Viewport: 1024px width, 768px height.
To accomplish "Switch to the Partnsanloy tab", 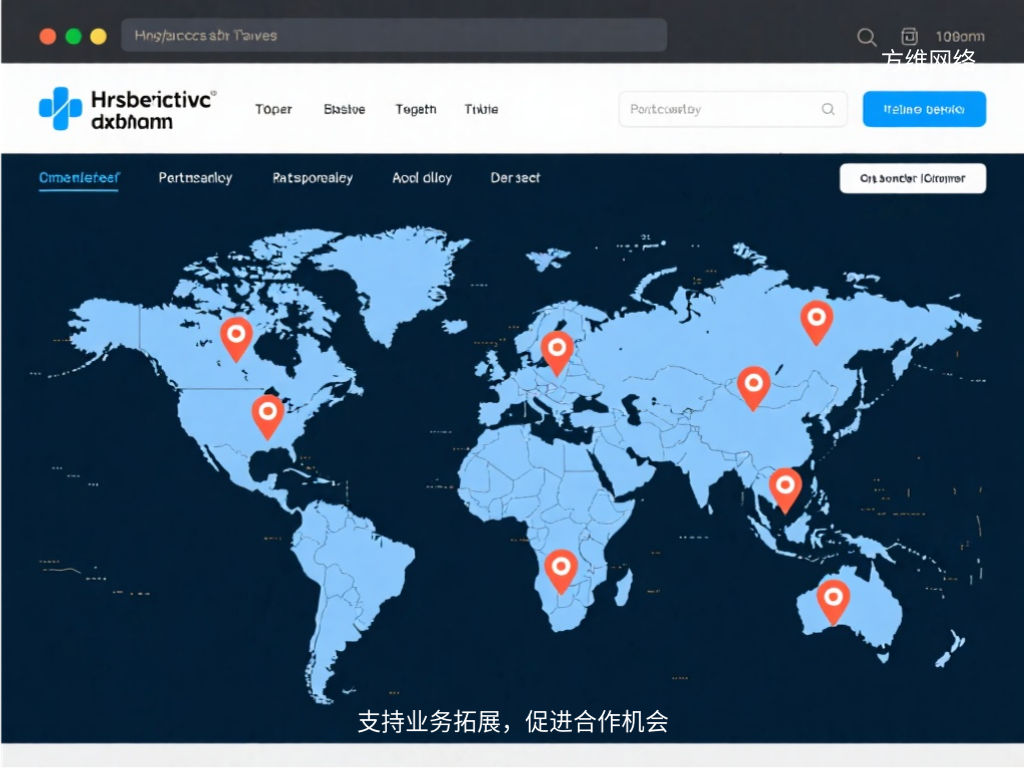I will 195,178.
